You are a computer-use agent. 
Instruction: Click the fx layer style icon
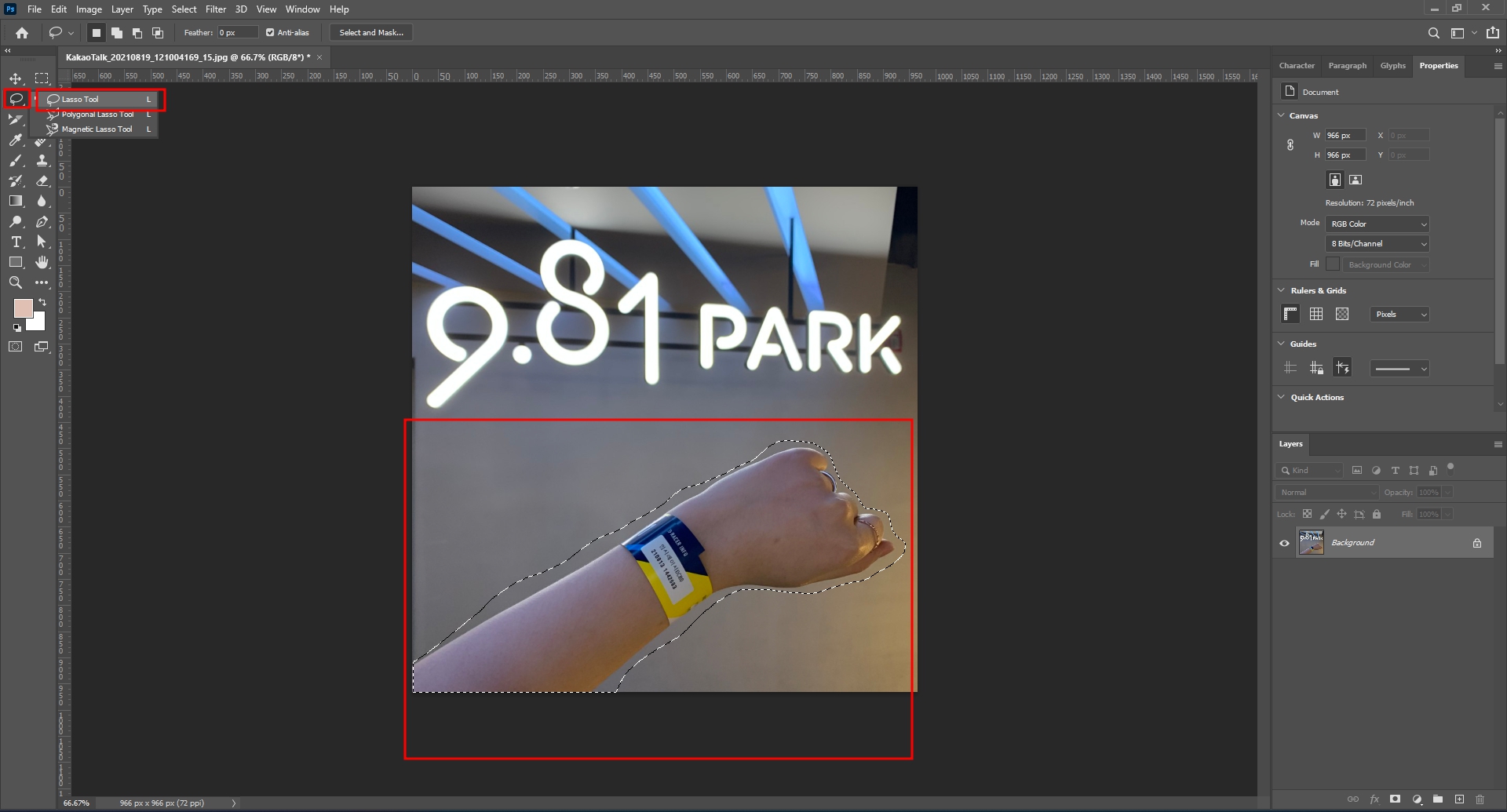1374,799
